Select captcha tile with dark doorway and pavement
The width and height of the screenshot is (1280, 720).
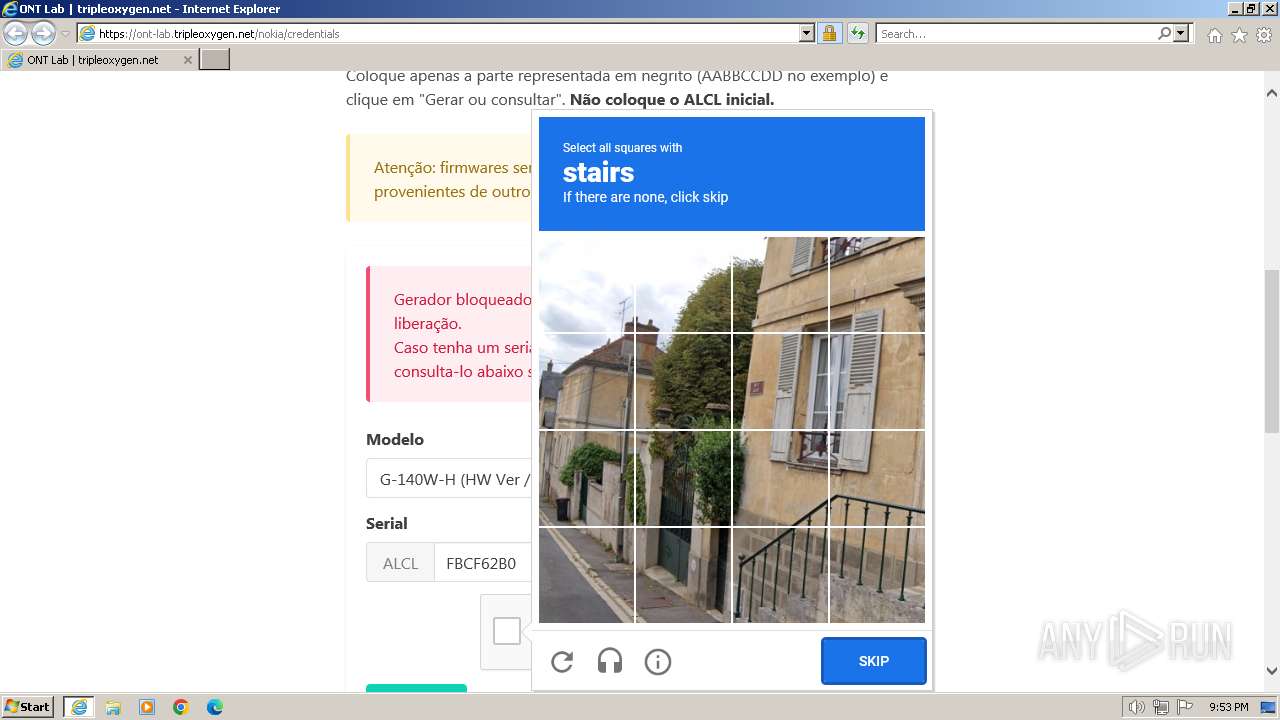(x=683, y=575)
